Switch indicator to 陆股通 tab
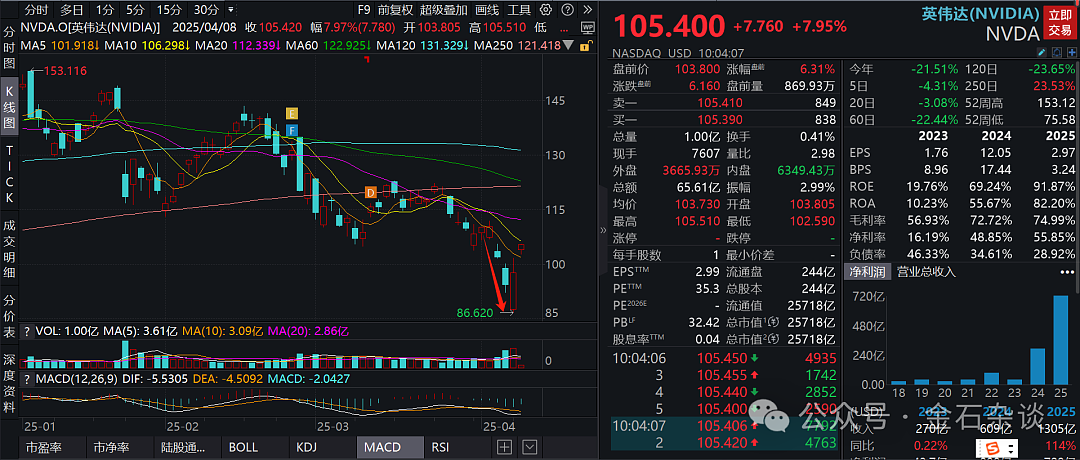1080x460 pixels. pos(186,447)
